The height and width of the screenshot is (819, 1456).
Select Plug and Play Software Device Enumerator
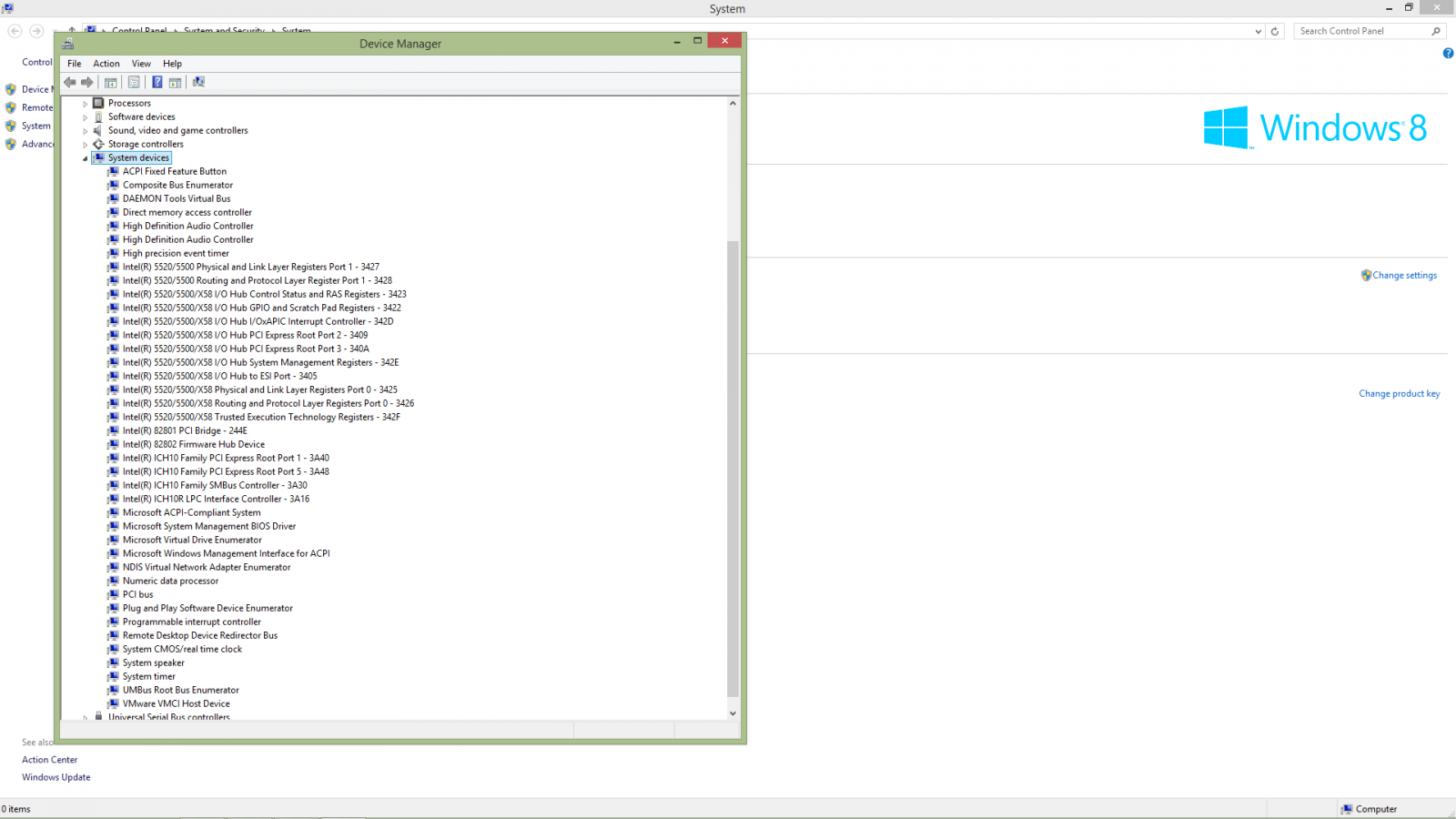click(x=207, y=608)
